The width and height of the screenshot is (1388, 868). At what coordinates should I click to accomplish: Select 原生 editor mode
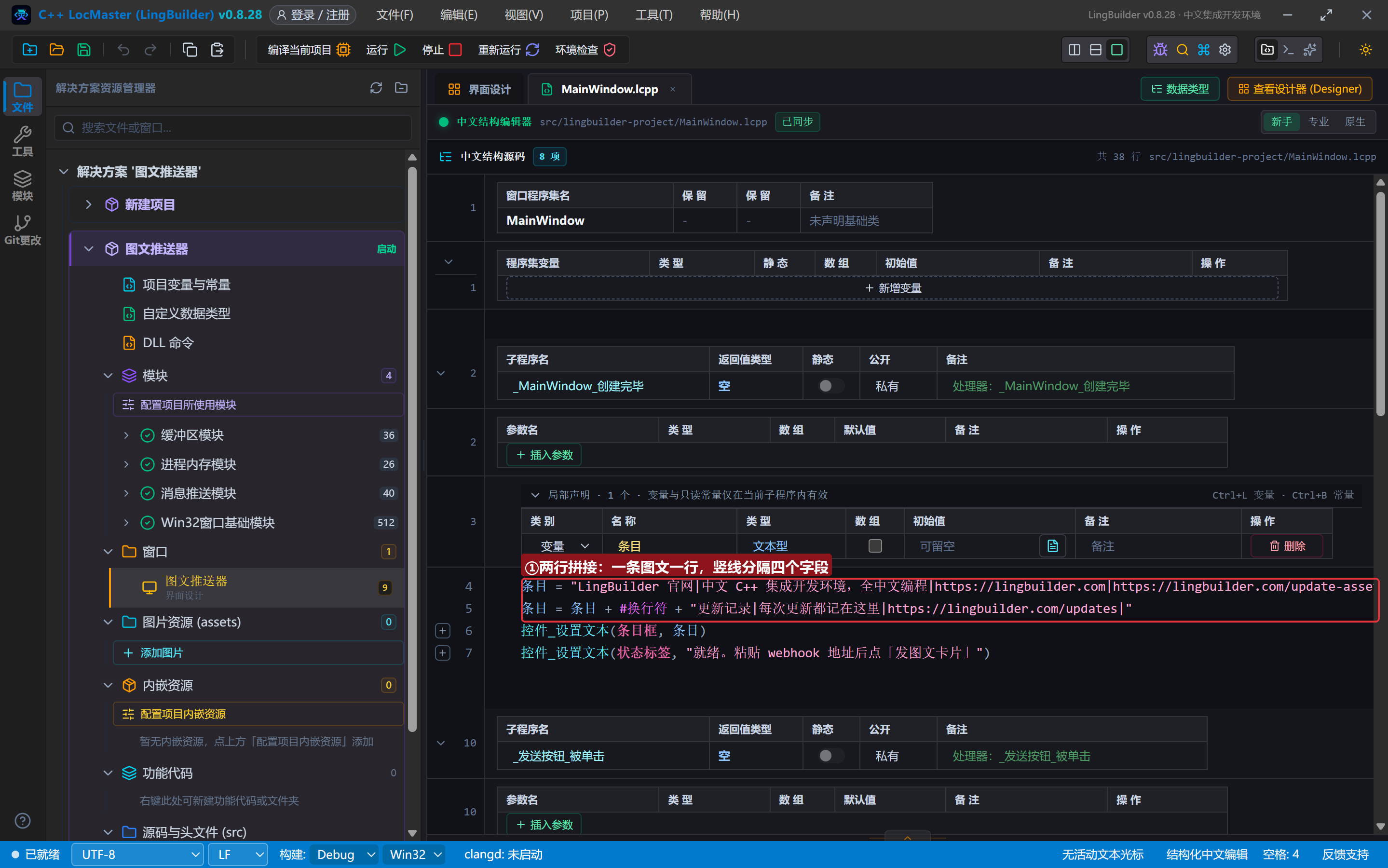click(1355, 122)
